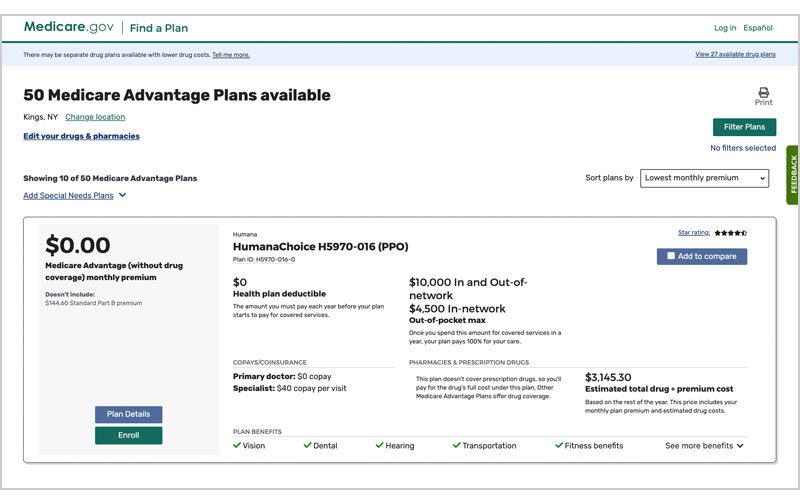The width and height of the screenshot is (800, 500).
Task: Tick the Add to compare checkbox
Action: tap(671, 256)
